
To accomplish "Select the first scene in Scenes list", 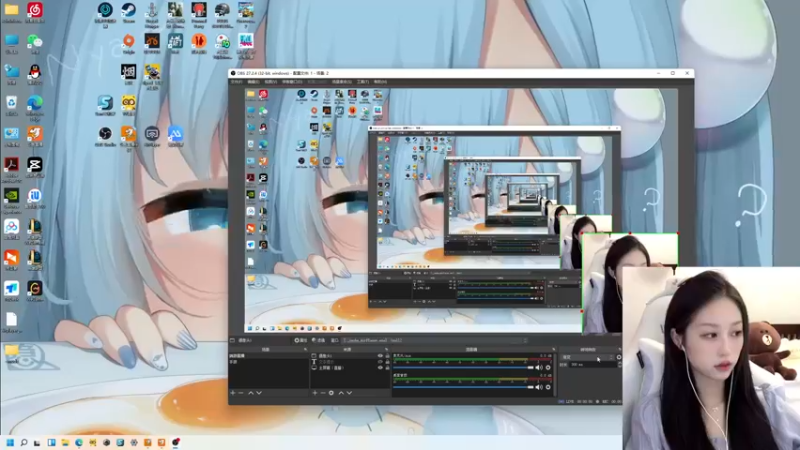I will pyautogui.click(x=268, y=356).
